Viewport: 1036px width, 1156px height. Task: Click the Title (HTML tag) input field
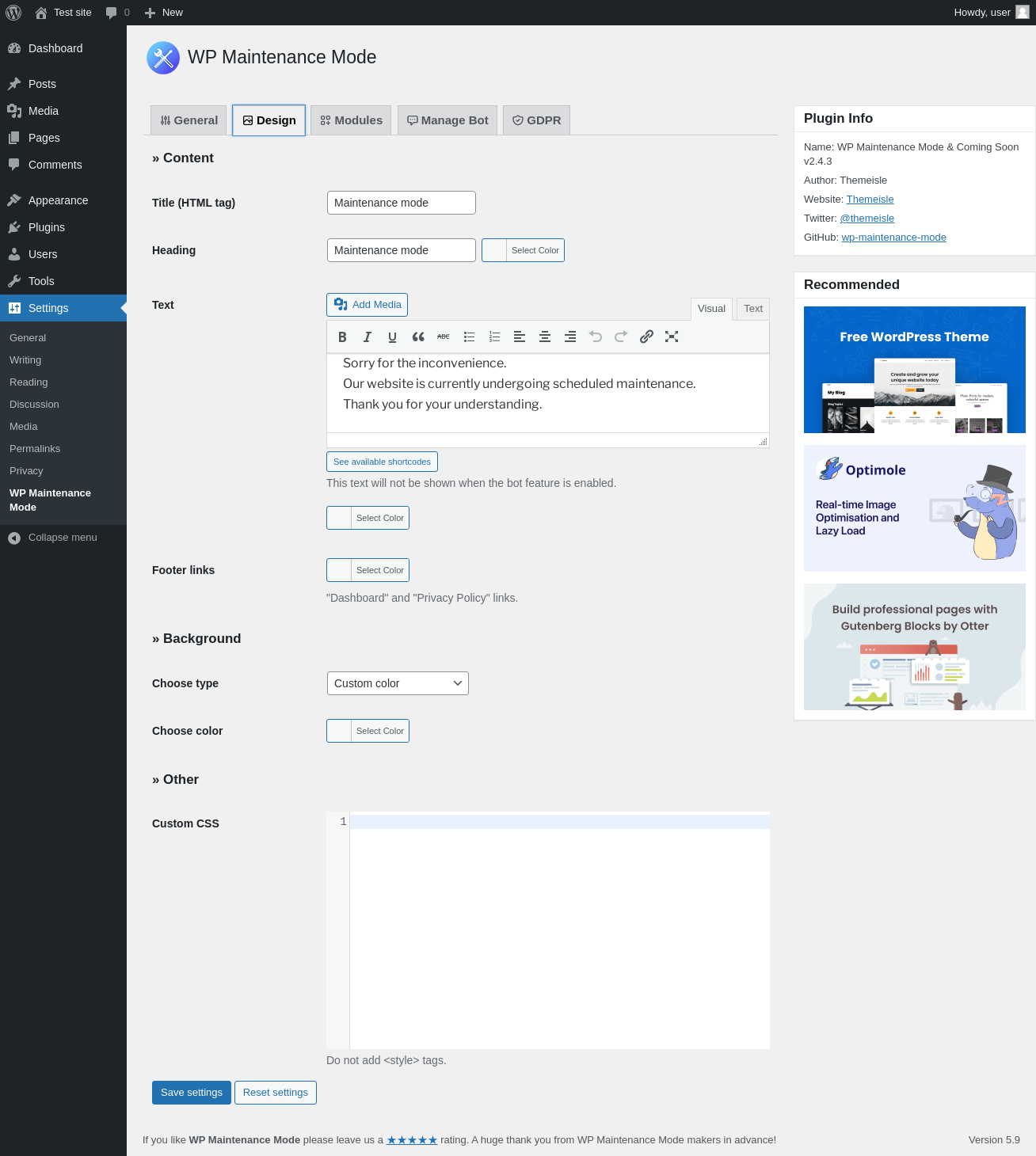coord(402,203)
